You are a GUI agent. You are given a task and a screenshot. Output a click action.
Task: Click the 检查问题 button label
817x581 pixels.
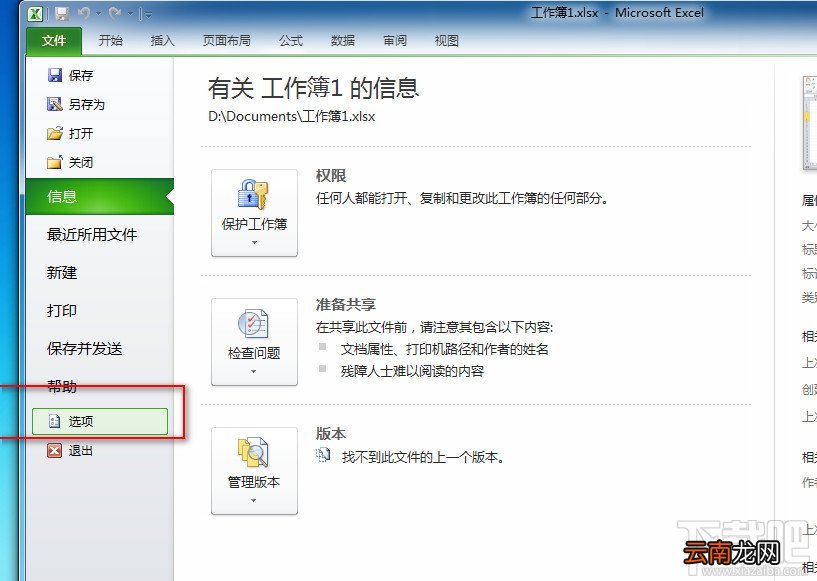[x=254, y=353]
